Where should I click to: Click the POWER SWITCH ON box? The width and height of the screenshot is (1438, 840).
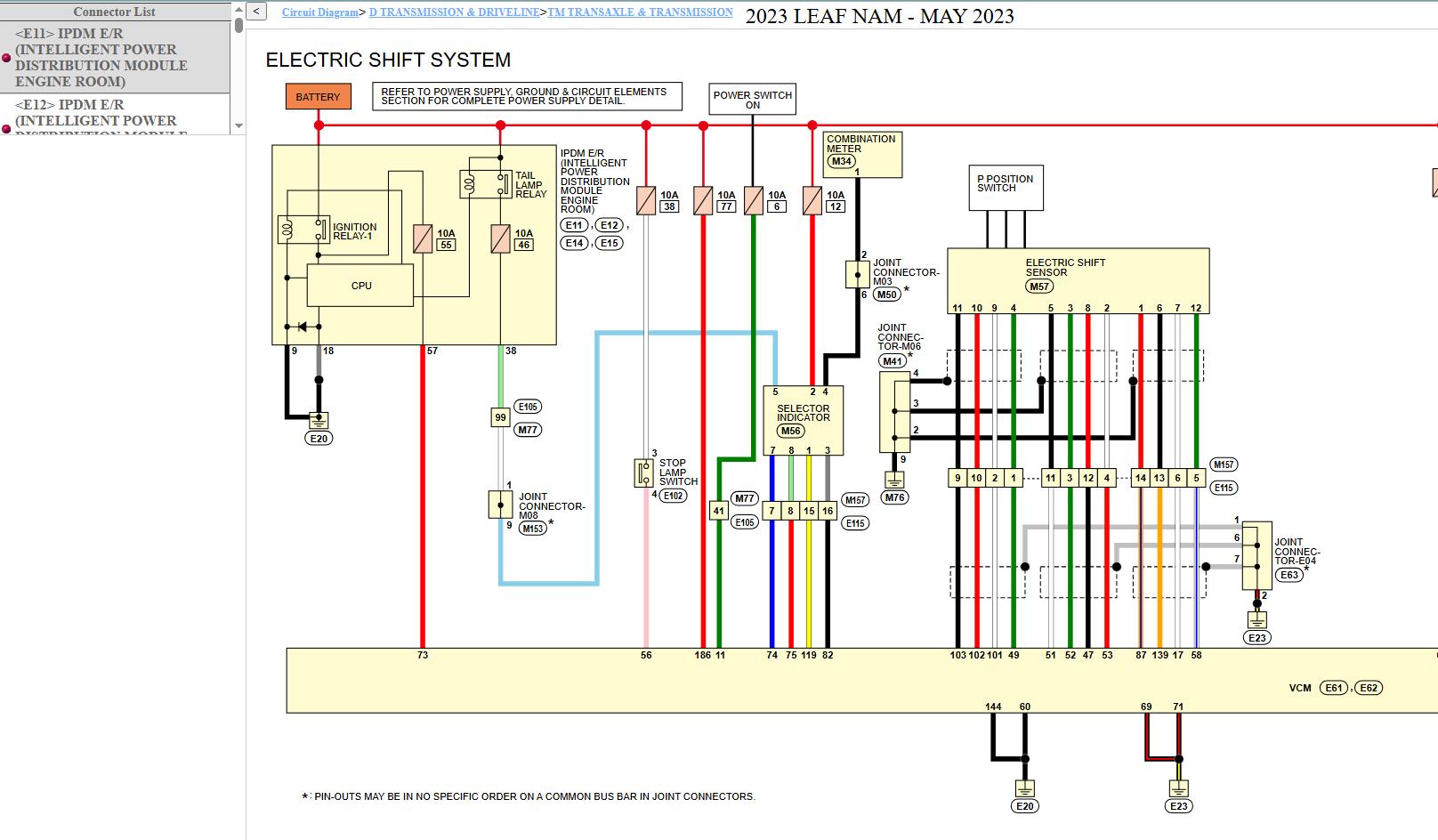point(752,100)
